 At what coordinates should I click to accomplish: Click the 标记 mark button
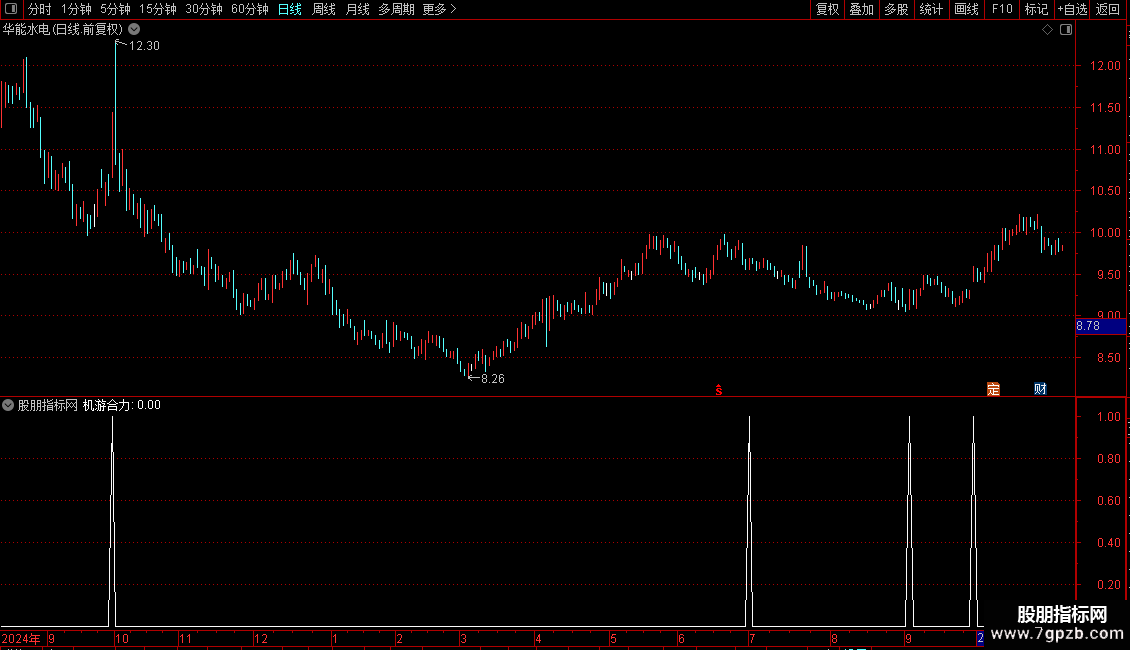[1036, 9]
